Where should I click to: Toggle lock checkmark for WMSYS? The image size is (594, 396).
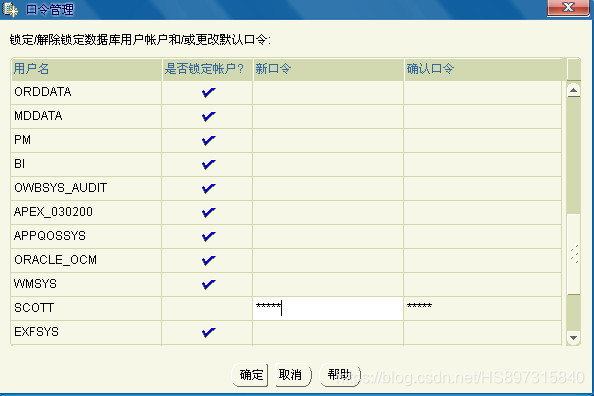pos(208,284)
